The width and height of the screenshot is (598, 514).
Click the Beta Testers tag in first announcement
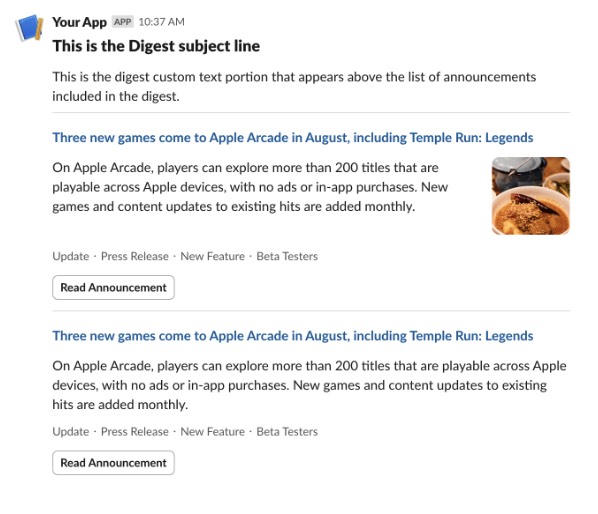(x=287, y=256)
